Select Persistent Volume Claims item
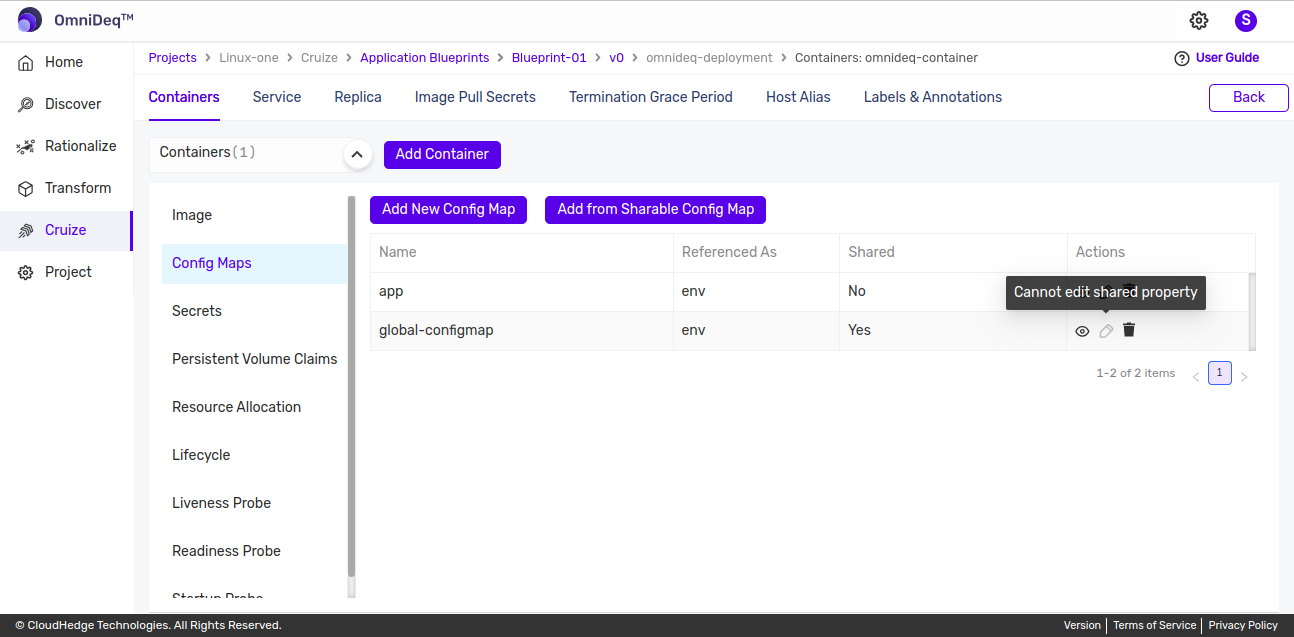1294x637 pixels. 254,359
